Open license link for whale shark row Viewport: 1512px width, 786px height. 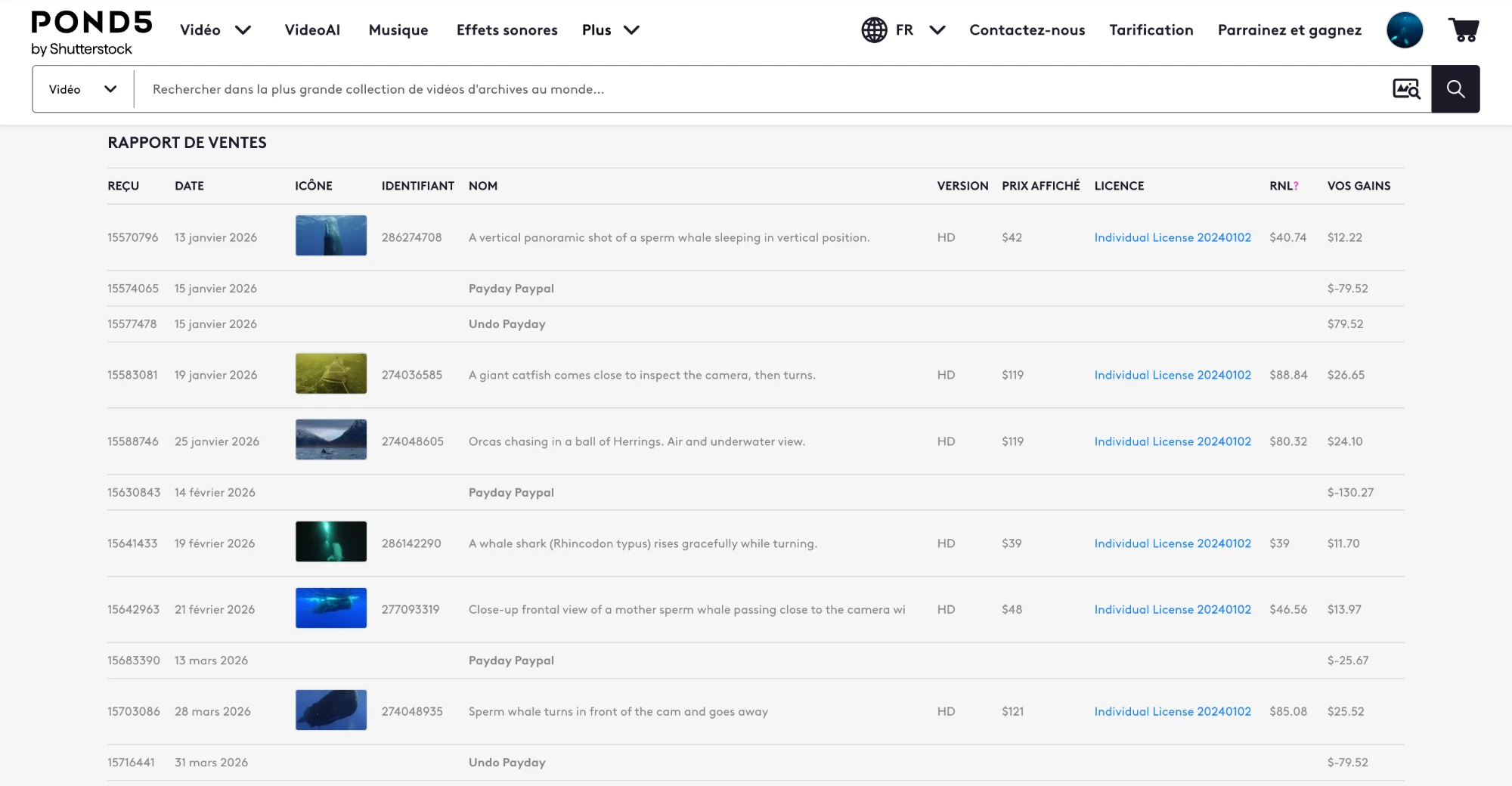tap(1173, 543)
